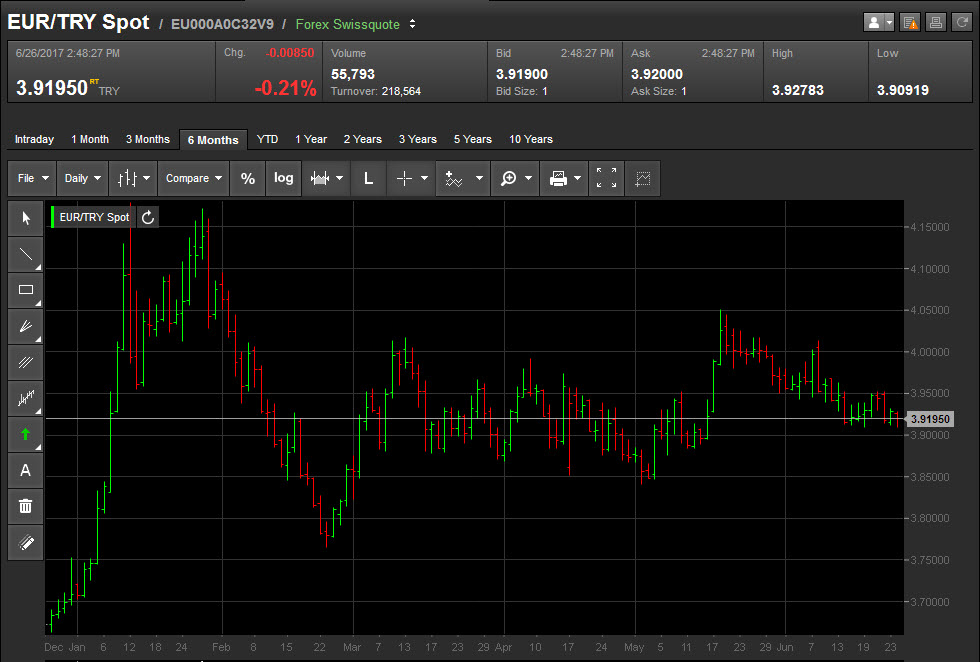Toggle logarithmic scale with log button
980x662 pixels.
tap(284, 178)
